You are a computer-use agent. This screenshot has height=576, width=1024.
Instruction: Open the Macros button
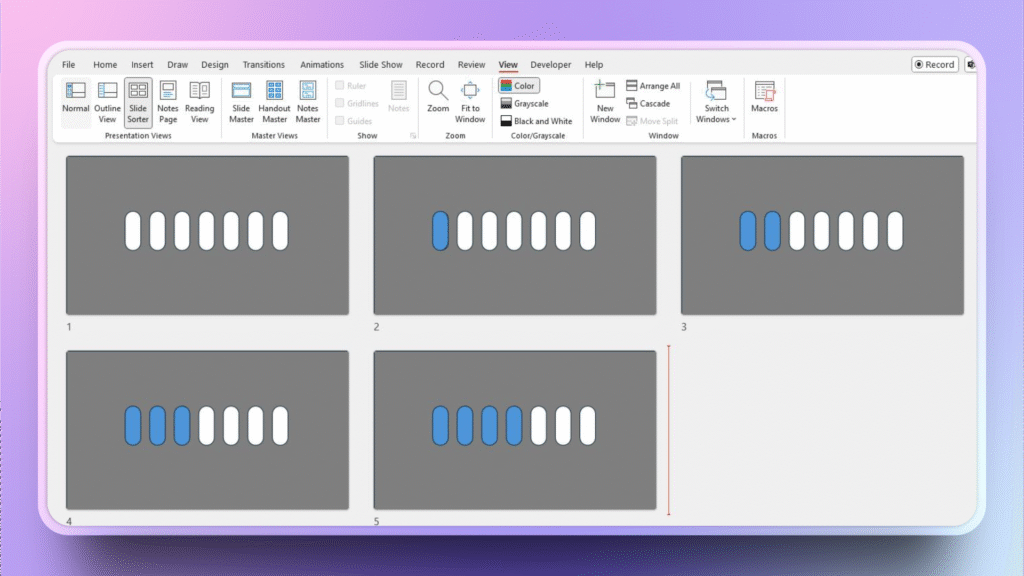(764, 98)
